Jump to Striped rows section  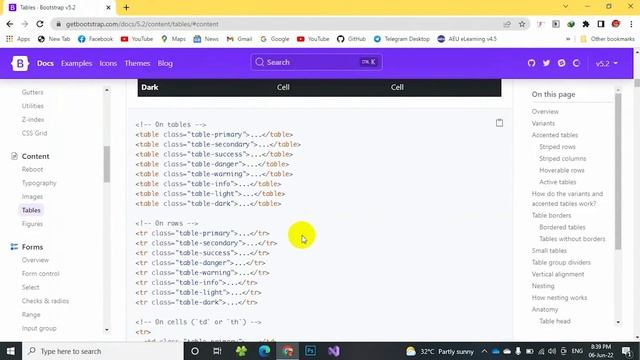pos(557,147)
